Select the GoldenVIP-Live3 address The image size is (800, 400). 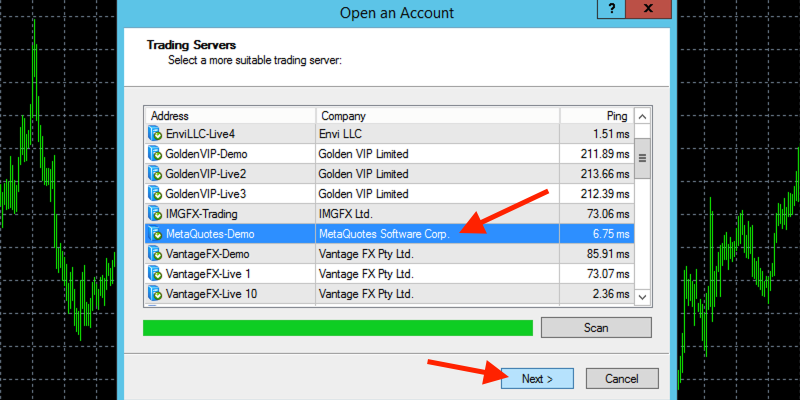point(206,194)
